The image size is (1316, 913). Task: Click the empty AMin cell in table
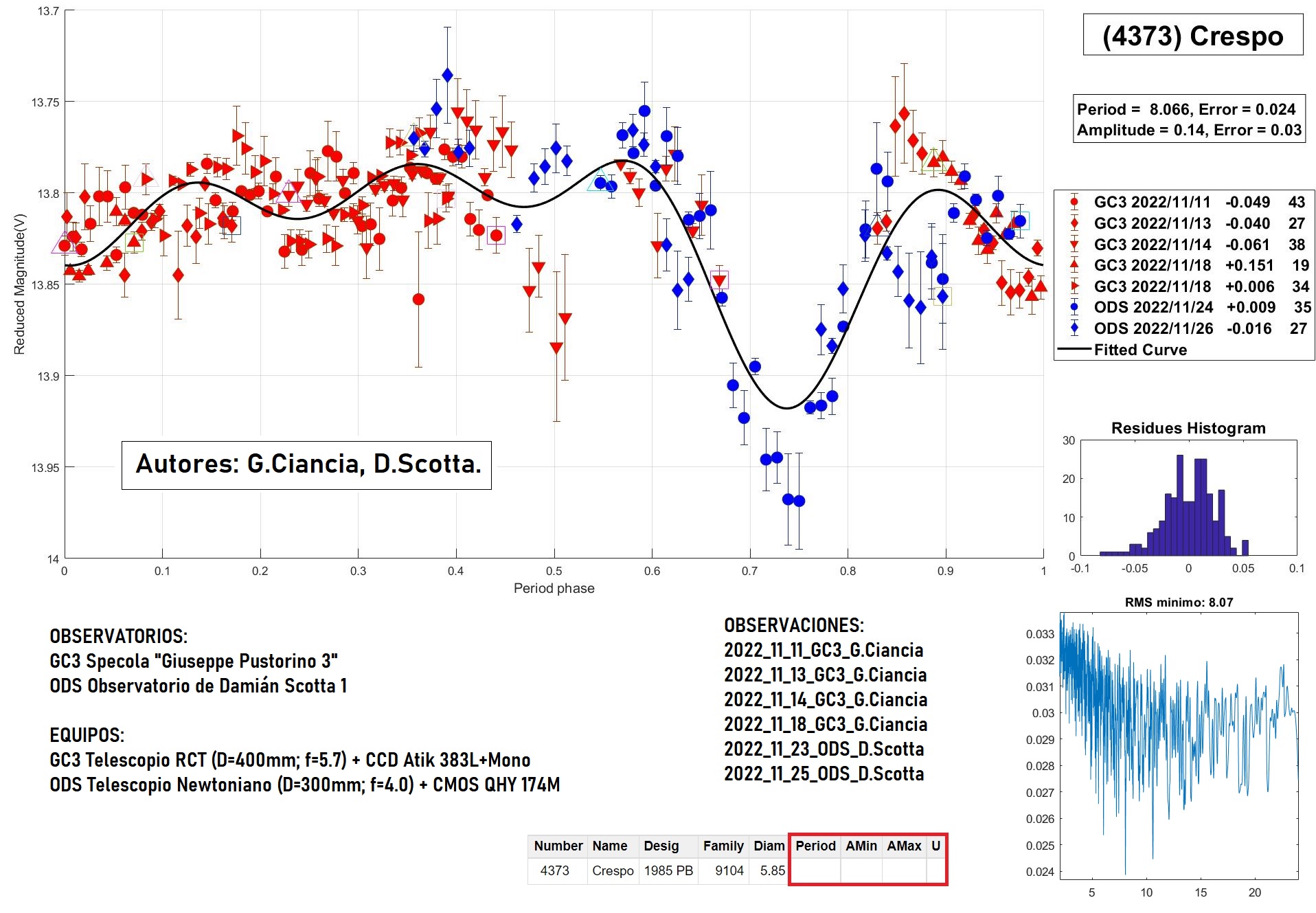coord(861,871)
